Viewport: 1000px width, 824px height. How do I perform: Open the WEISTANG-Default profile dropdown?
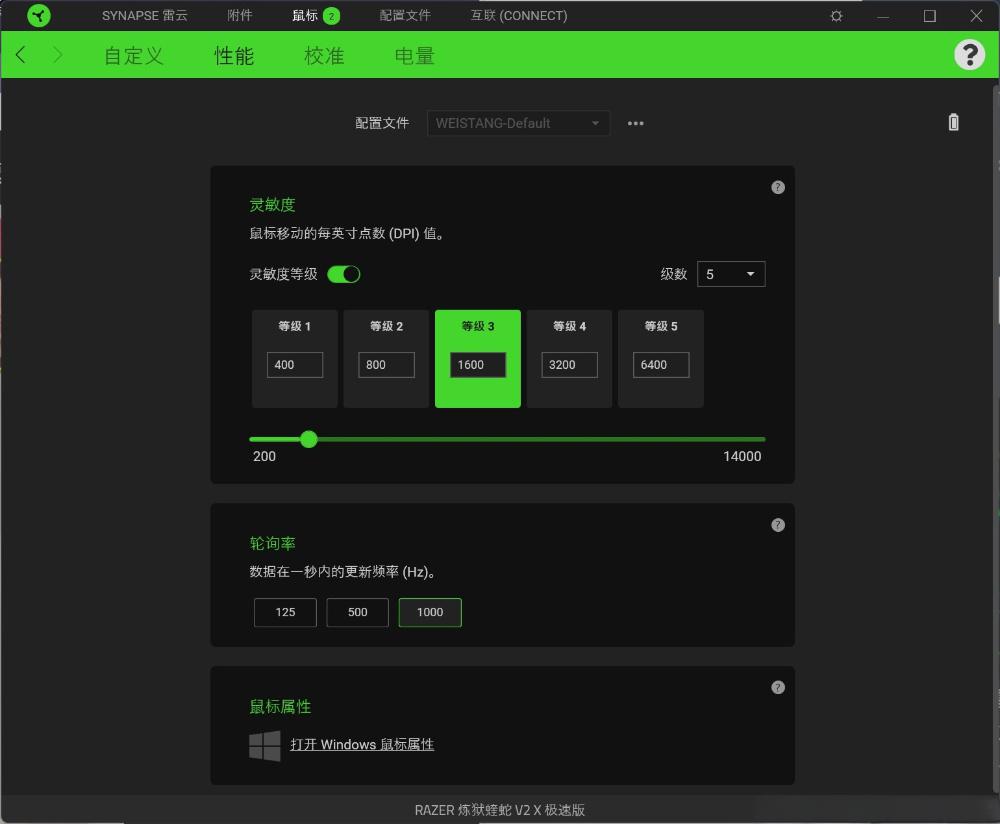(518, 123)
